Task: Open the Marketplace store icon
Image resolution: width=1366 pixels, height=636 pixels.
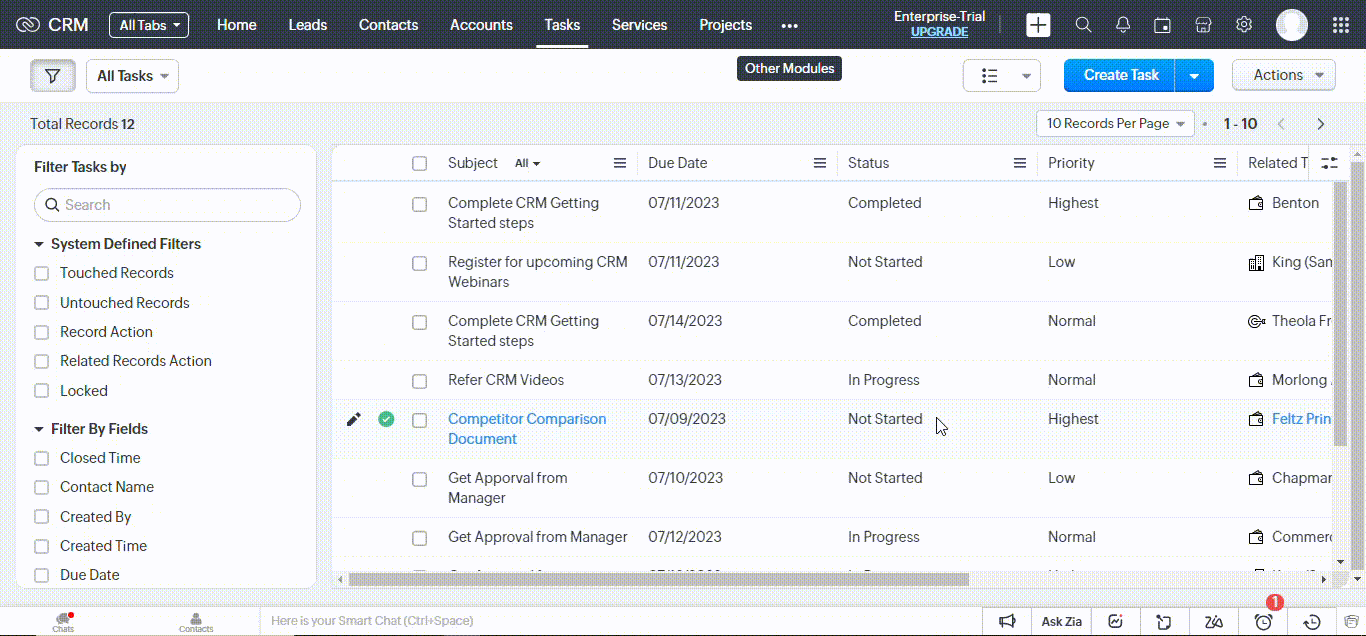Action: (x=1203, y=24)
